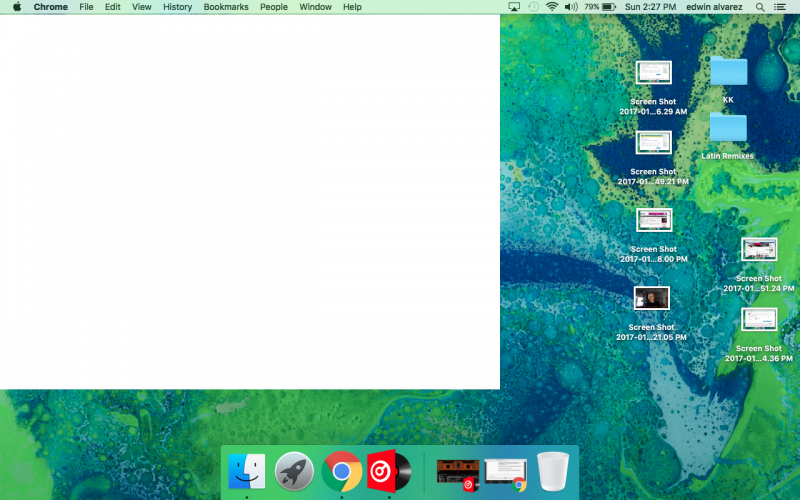This screenshot has height=500, width=800.
Task: Open the File menu
Action: 86,7
